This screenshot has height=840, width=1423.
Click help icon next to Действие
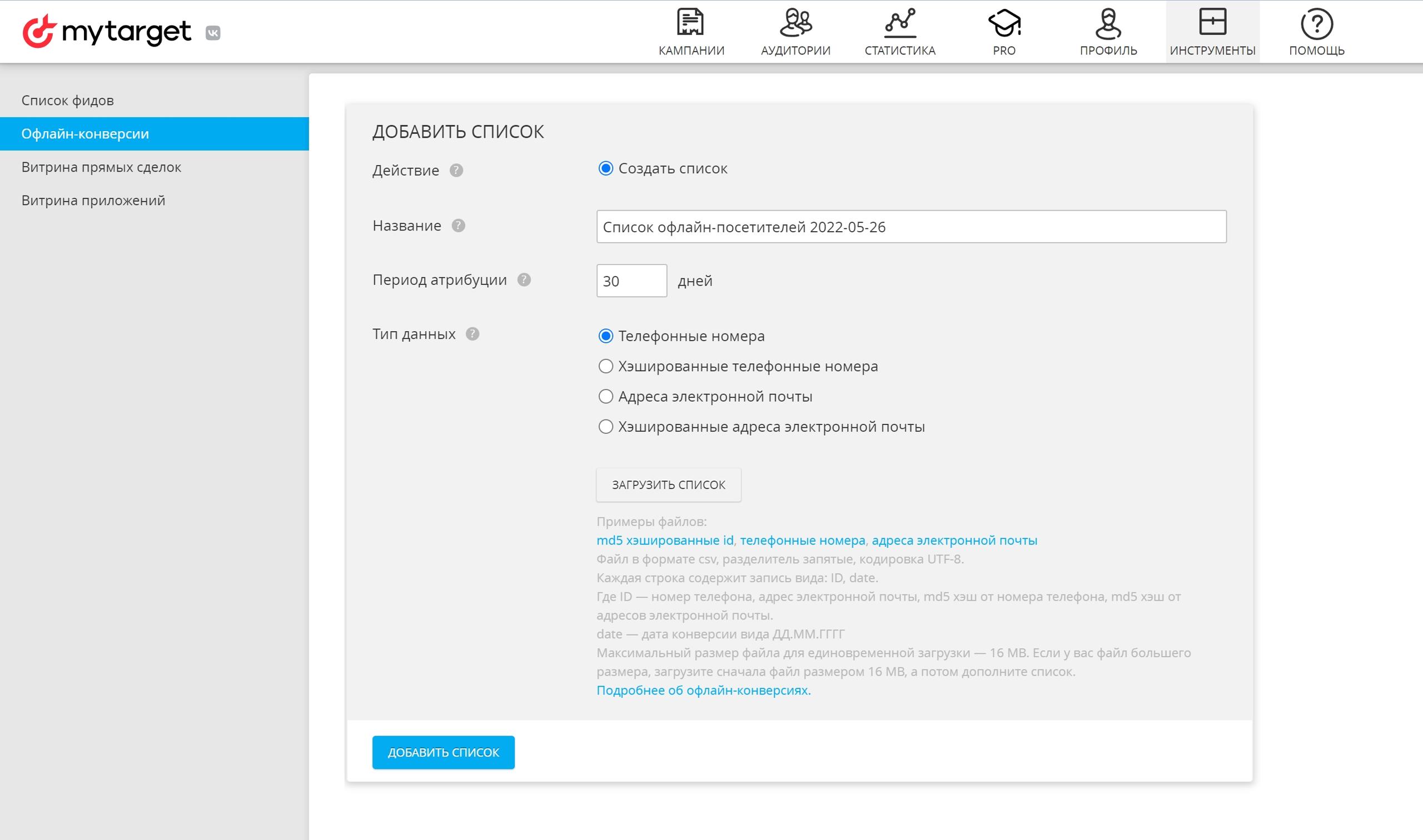coord(456,171)
